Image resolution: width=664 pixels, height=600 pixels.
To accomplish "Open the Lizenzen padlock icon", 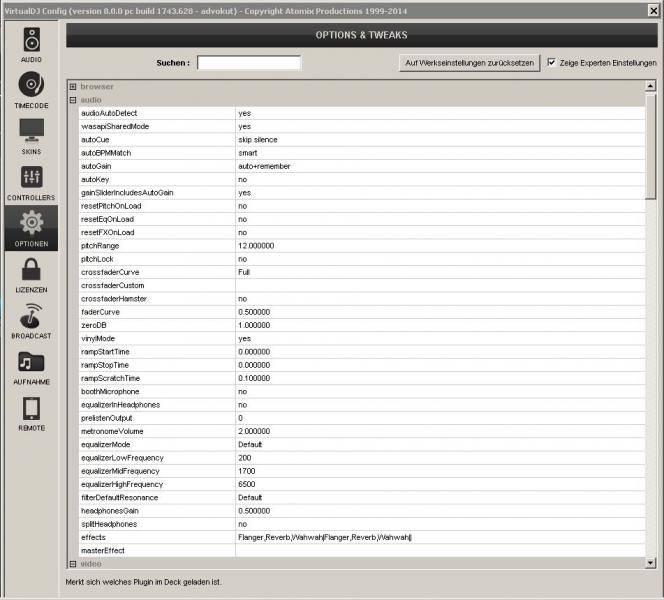I will pos(31,269).
